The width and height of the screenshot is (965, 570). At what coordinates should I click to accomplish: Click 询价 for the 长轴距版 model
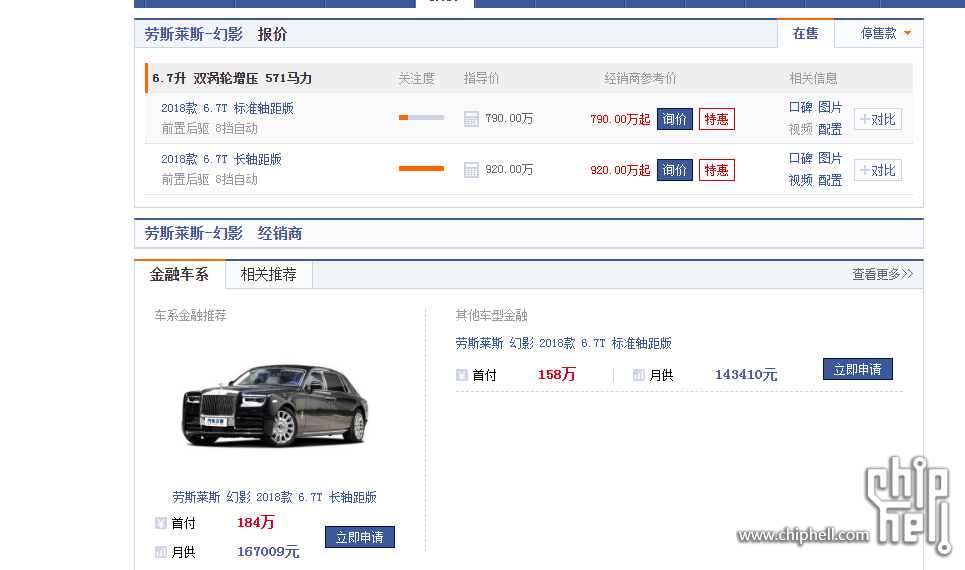pos(675,170)
